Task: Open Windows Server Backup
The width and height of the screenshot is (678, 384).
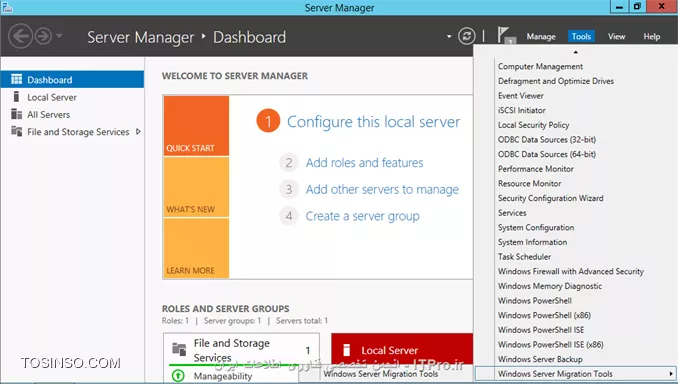Action: 540,359
